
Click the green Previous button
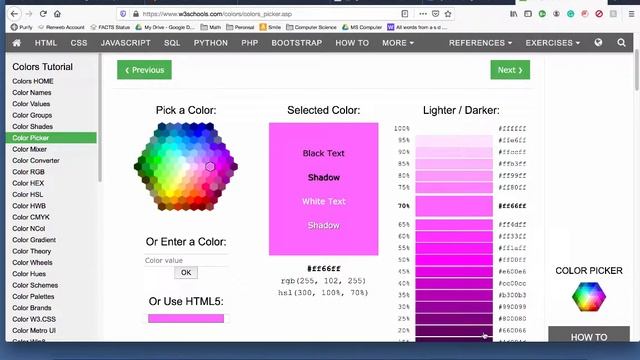144,70
